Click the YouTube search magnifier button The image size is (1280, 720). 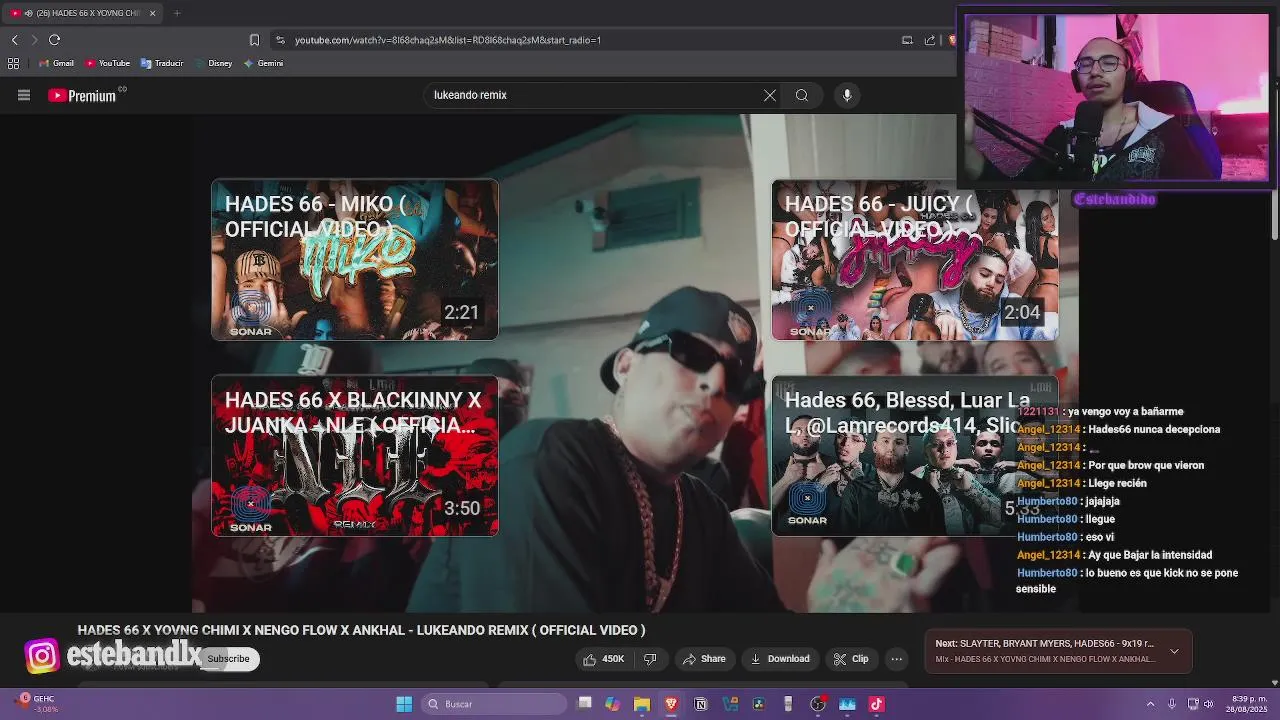(802, 95)
